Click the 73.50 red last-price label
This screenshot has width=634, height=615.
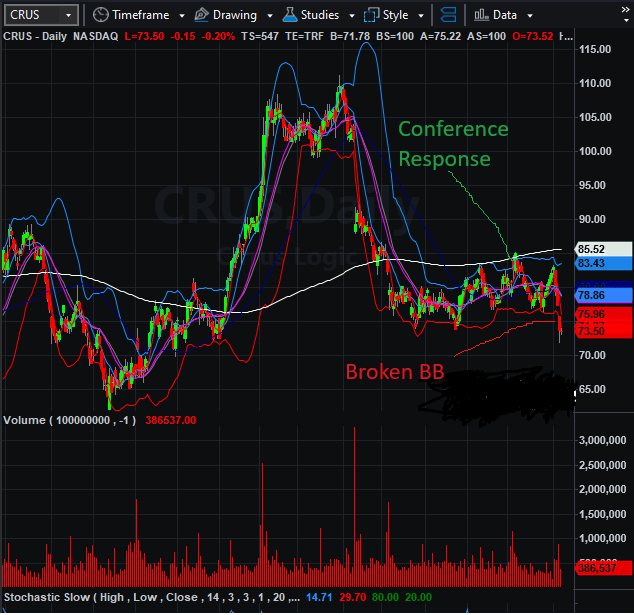point(603,331)
